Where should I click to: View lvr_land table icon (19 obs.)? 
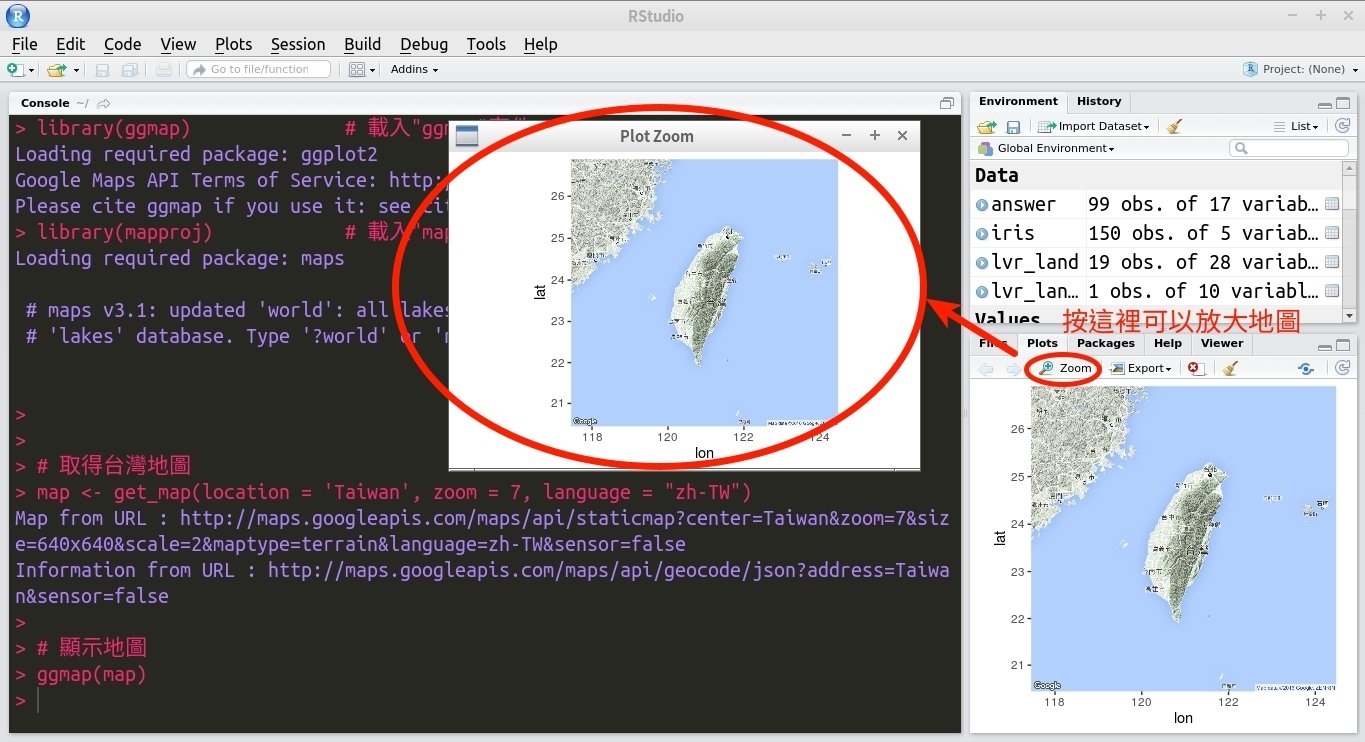(1332, 262)
